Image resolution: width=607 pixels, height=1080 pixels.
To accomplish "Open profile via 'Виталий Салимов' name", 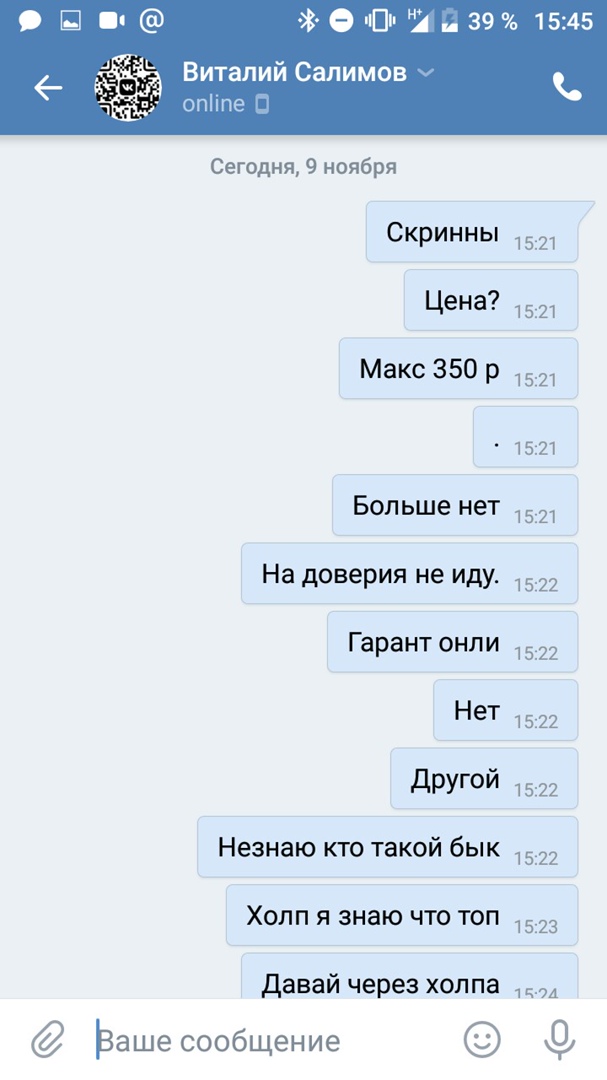I will coord(294,72).
